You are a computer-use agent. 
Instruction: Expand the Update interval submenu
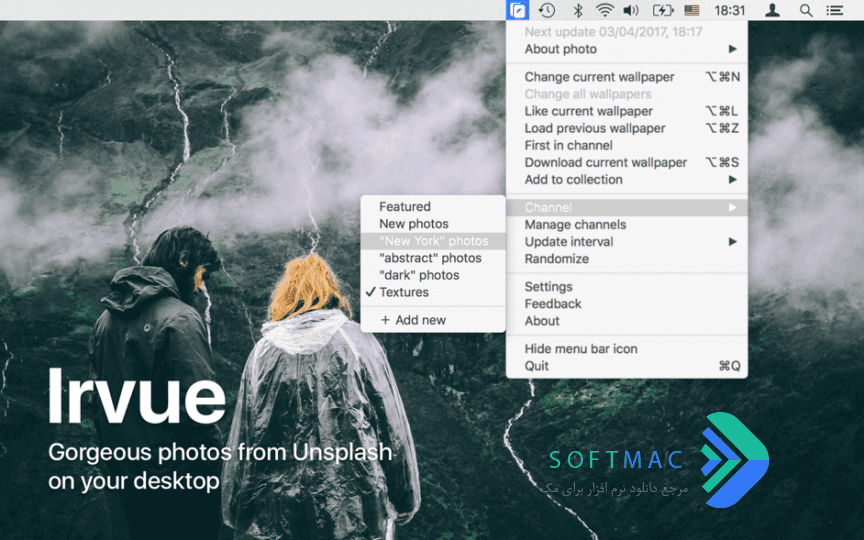point(627,241)
